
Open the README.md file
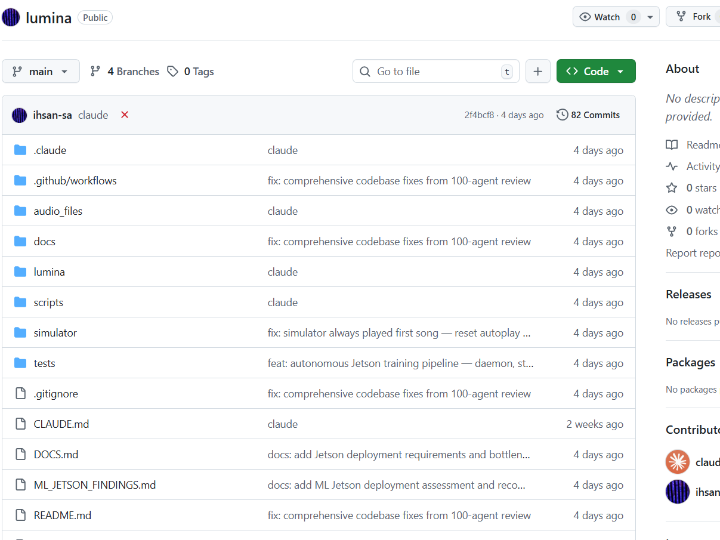coord(62,515)
